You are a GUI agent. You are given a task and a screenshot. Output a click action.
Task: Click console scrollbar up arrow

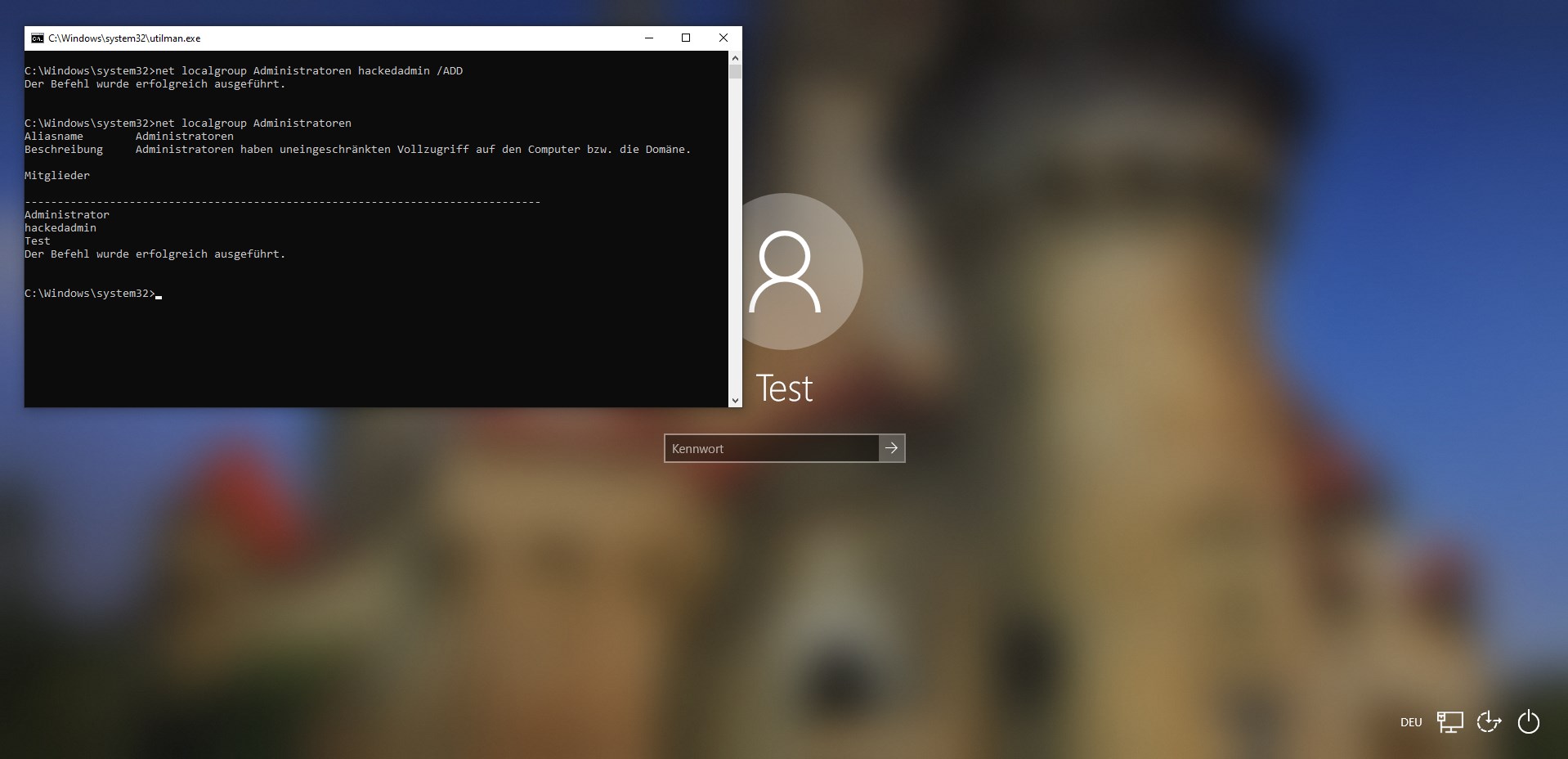[x=735, y=58]
